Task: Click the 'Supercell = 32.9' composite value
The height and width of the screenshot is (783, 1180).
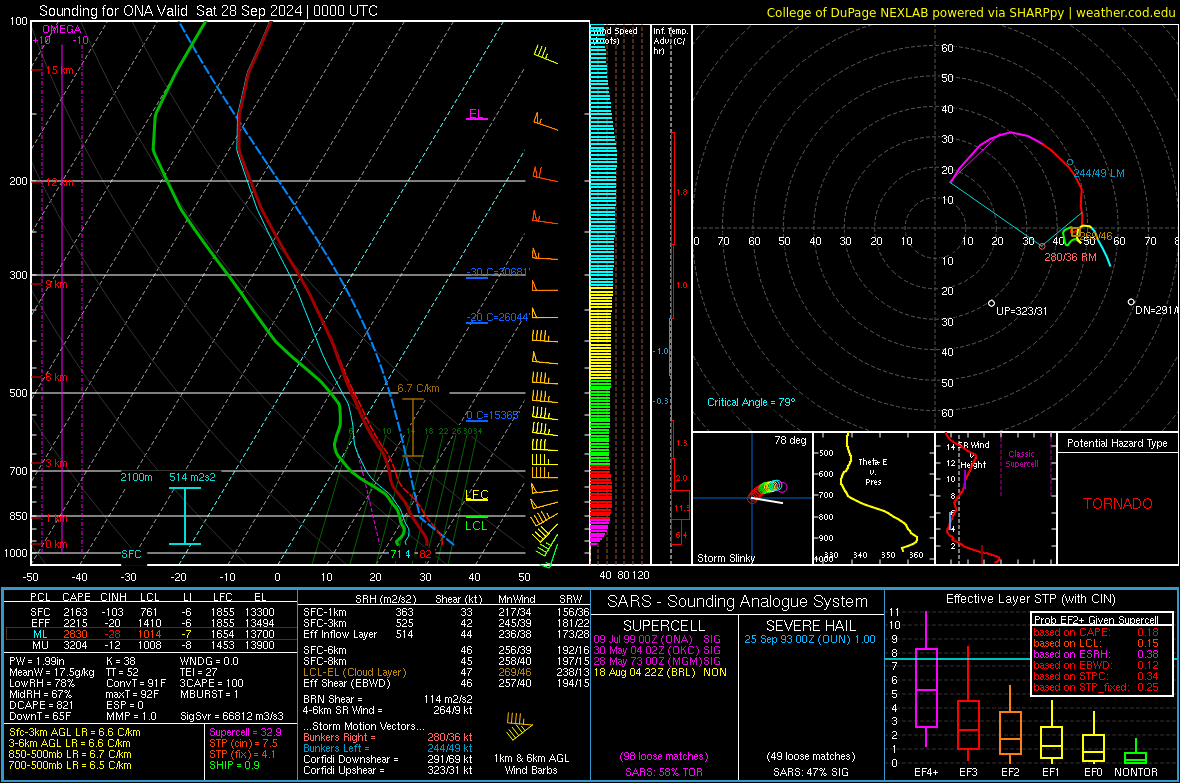Action: coord(245,732)
